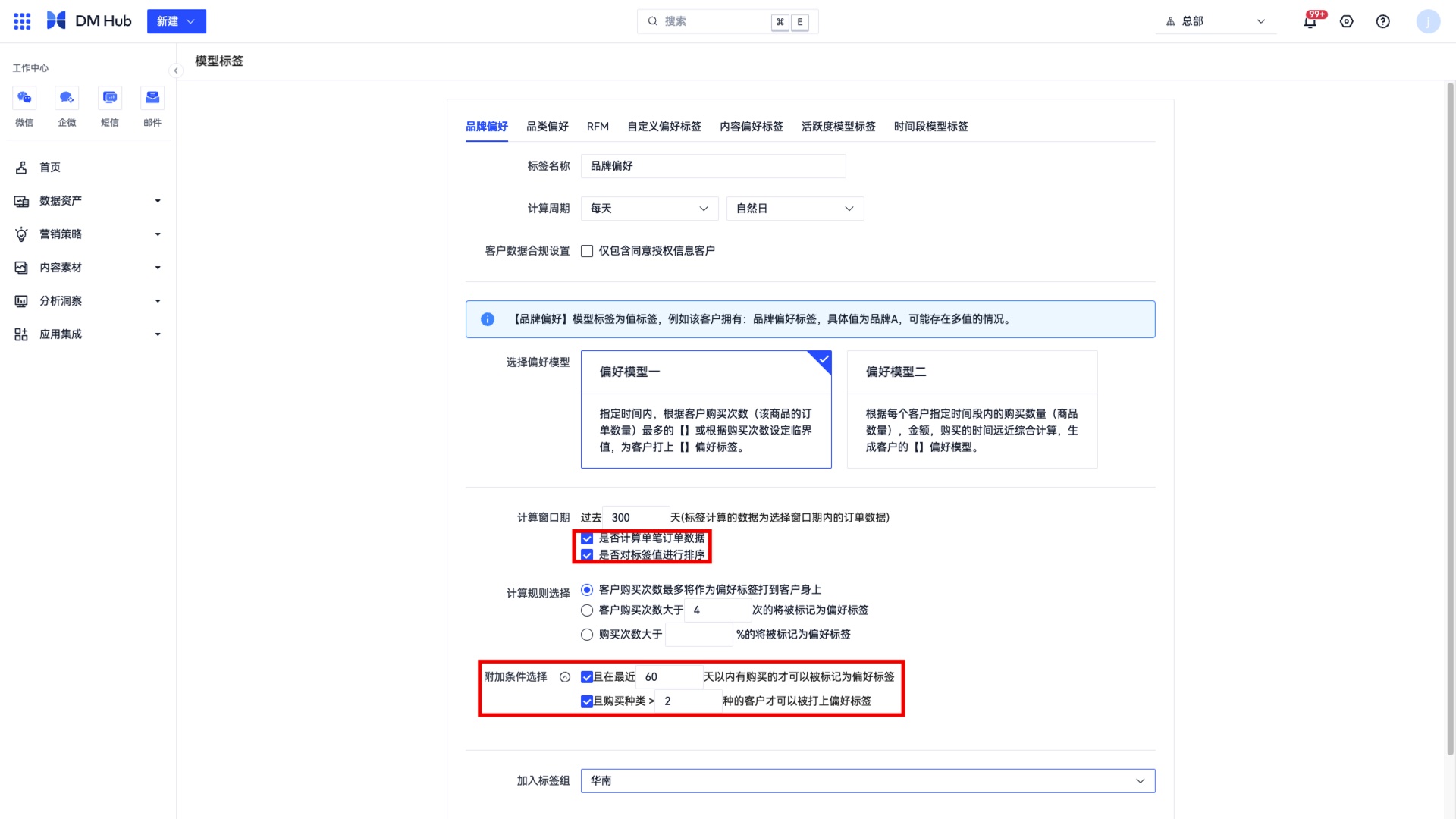Select 偏好模型二 card

click(972, 409)
